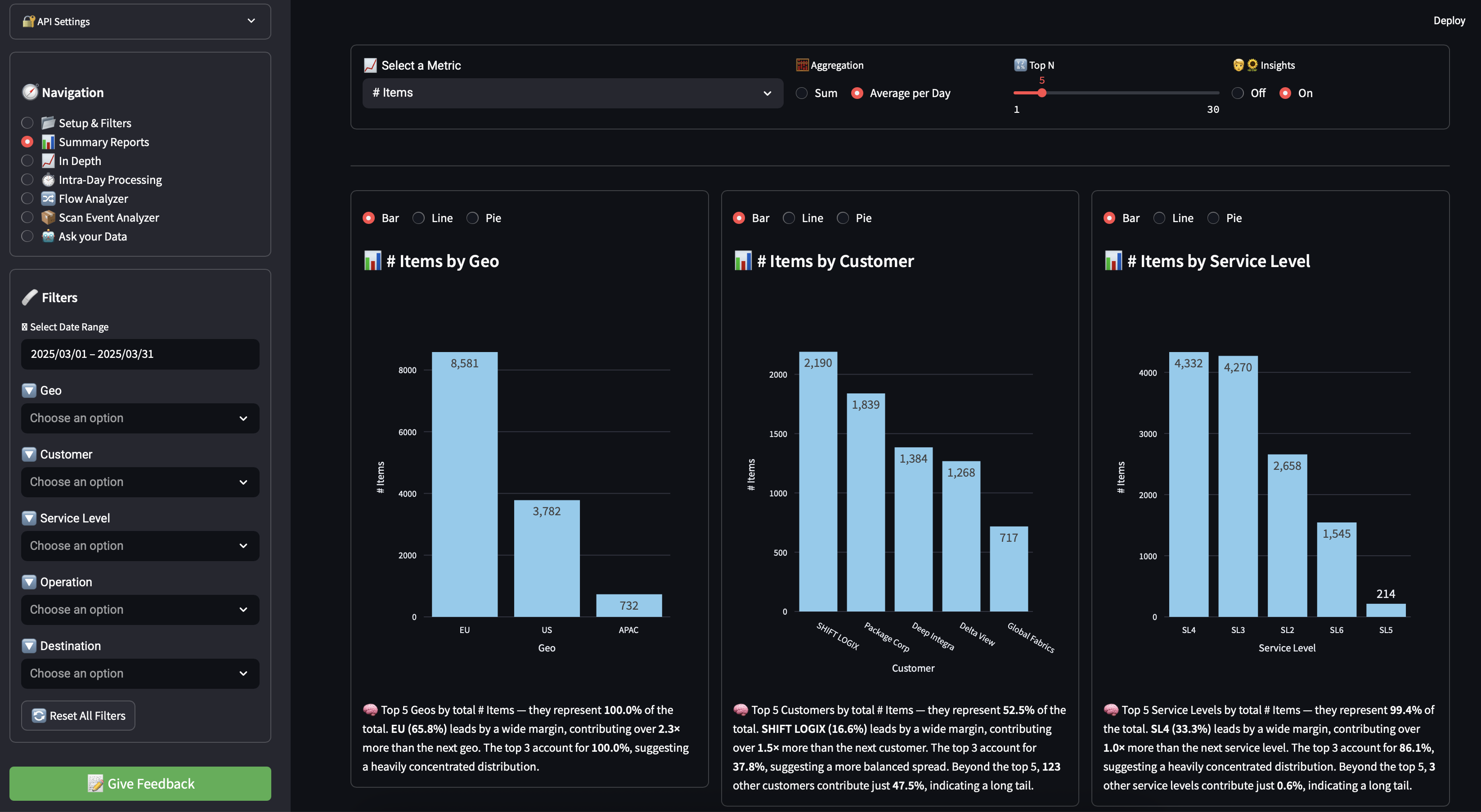Image resolution: width=1481 pixels, height=812 pixels.
Task: Switch Items by Geo chart to Pie
Action: [x=472, y=218]
